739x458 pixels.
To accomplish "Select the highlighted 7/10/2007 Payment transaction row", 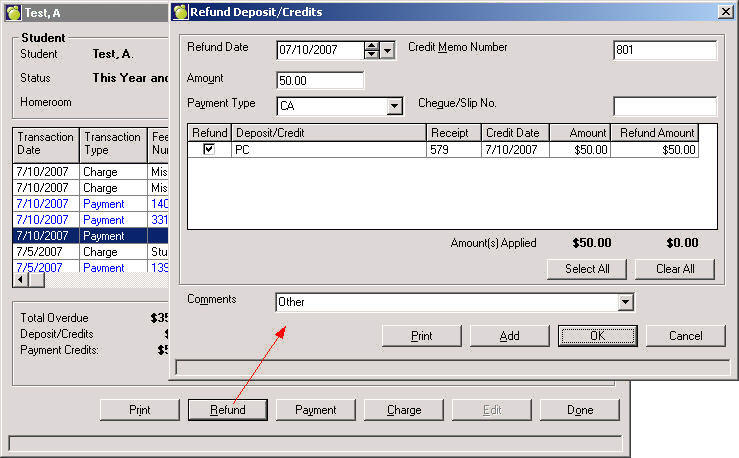I will [x=80, y=236].
